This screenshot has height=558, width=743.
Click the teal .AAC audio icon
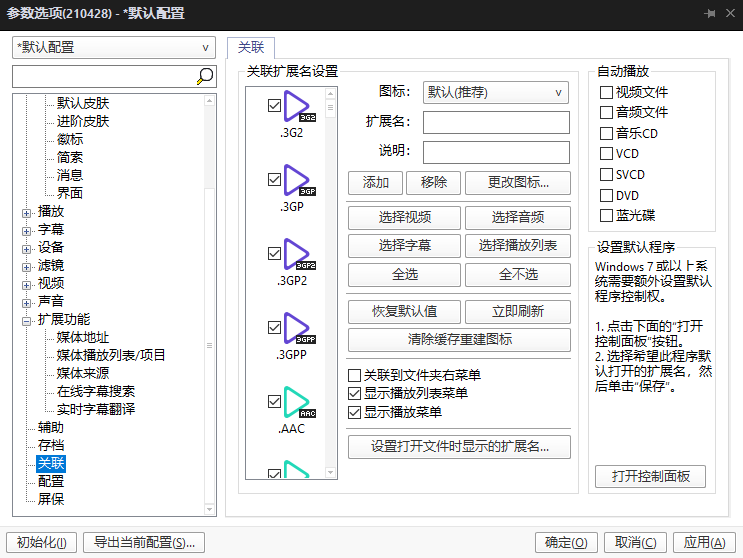(x=298, y=402)
